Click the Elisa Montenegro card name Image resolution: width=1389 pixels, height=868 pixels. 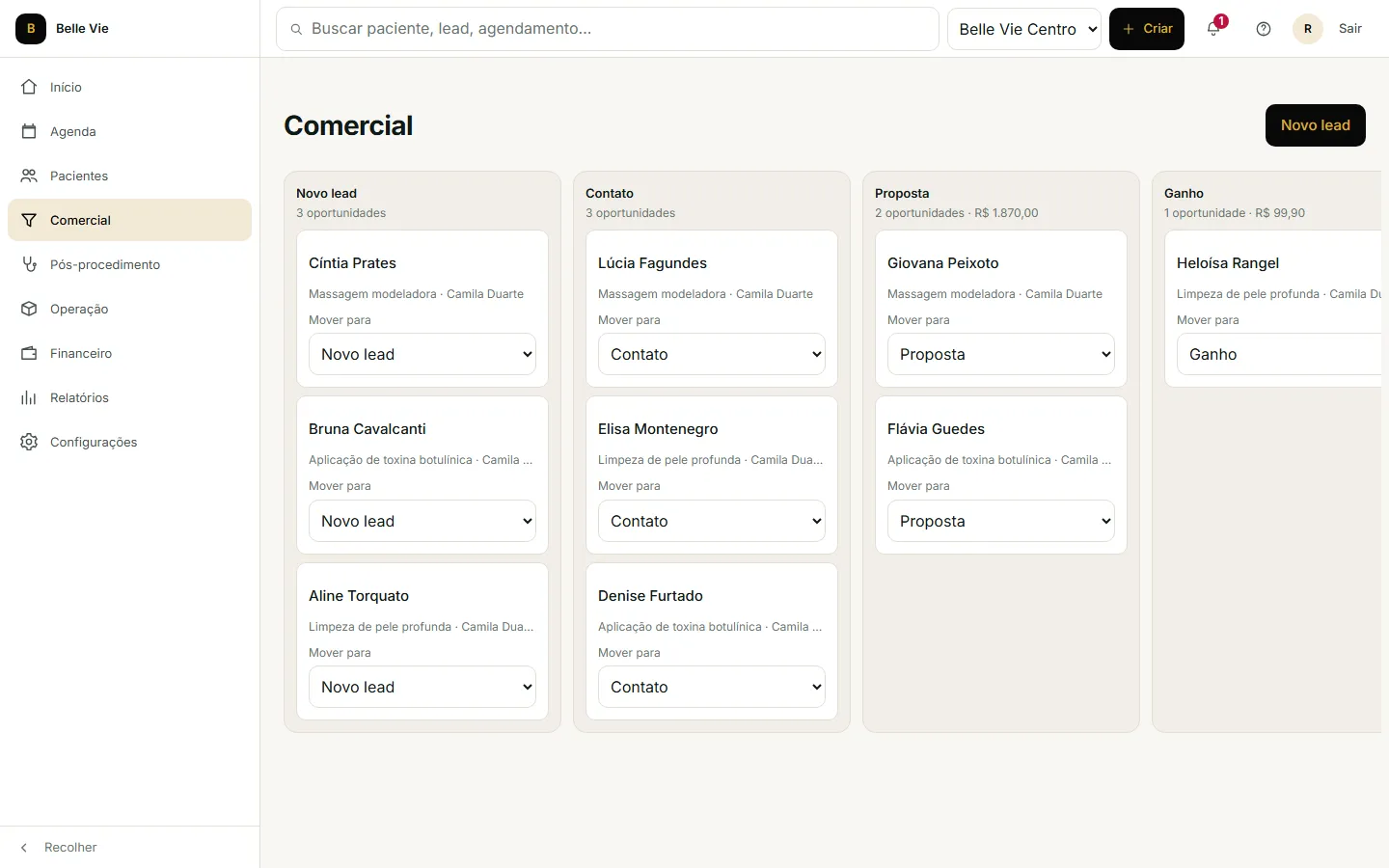tap(658, 429)
